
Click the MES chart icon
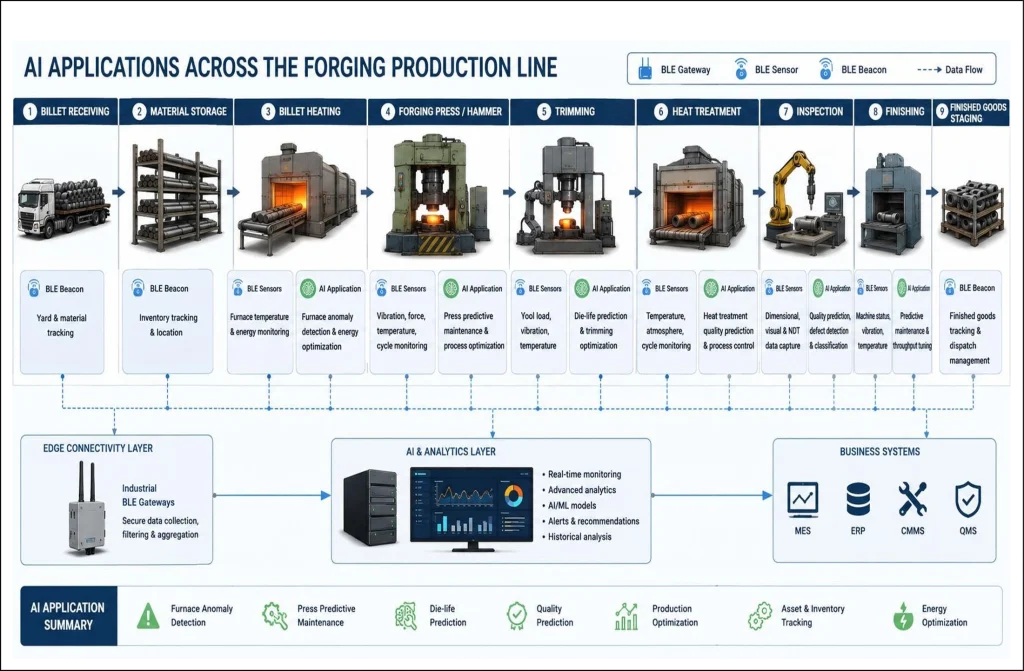(803, 500)
